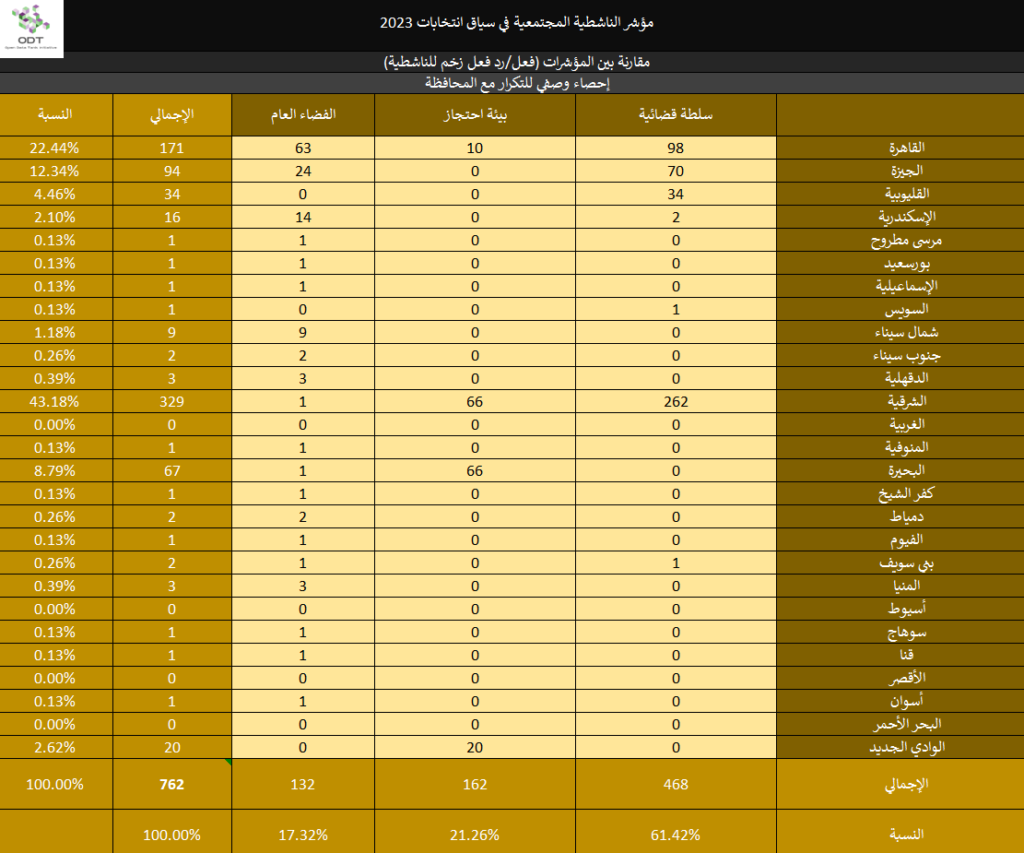This screenshot has height=853, width=1024.
Task: Click the percentage 61.42% in the bottom row
Action: [675, 835]
